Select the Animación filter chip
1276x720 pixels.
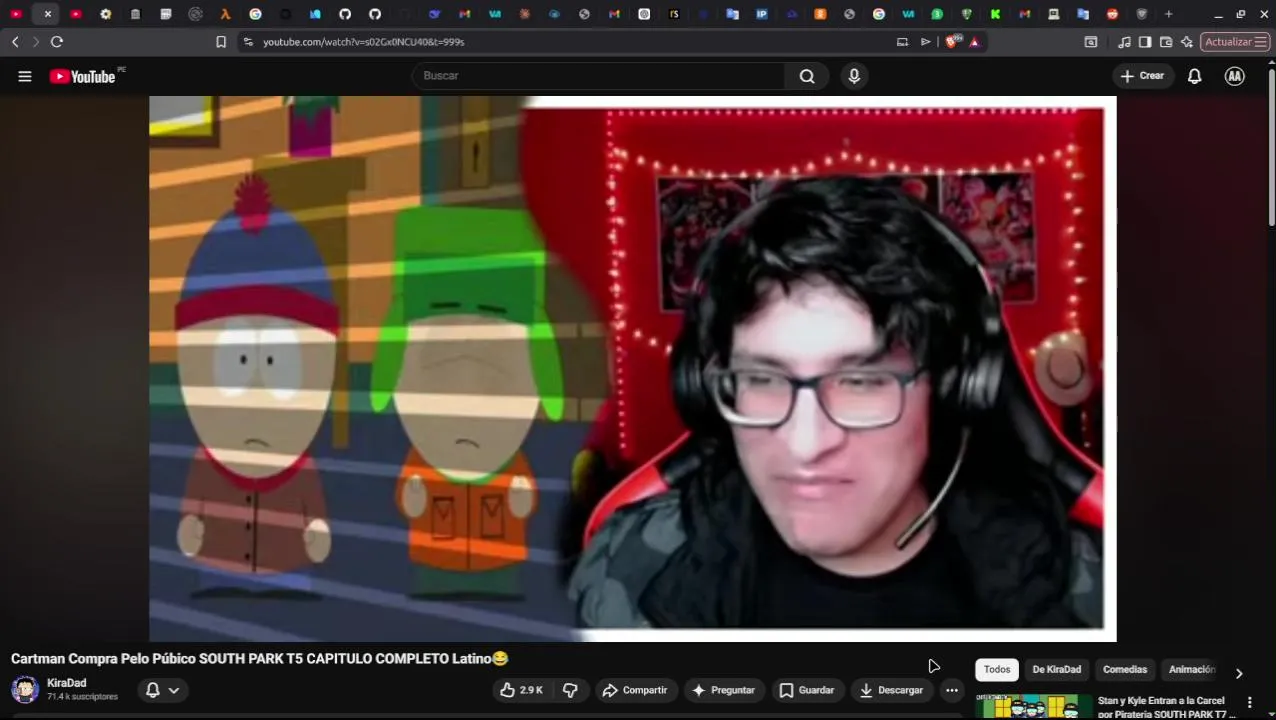[1192, 670]
